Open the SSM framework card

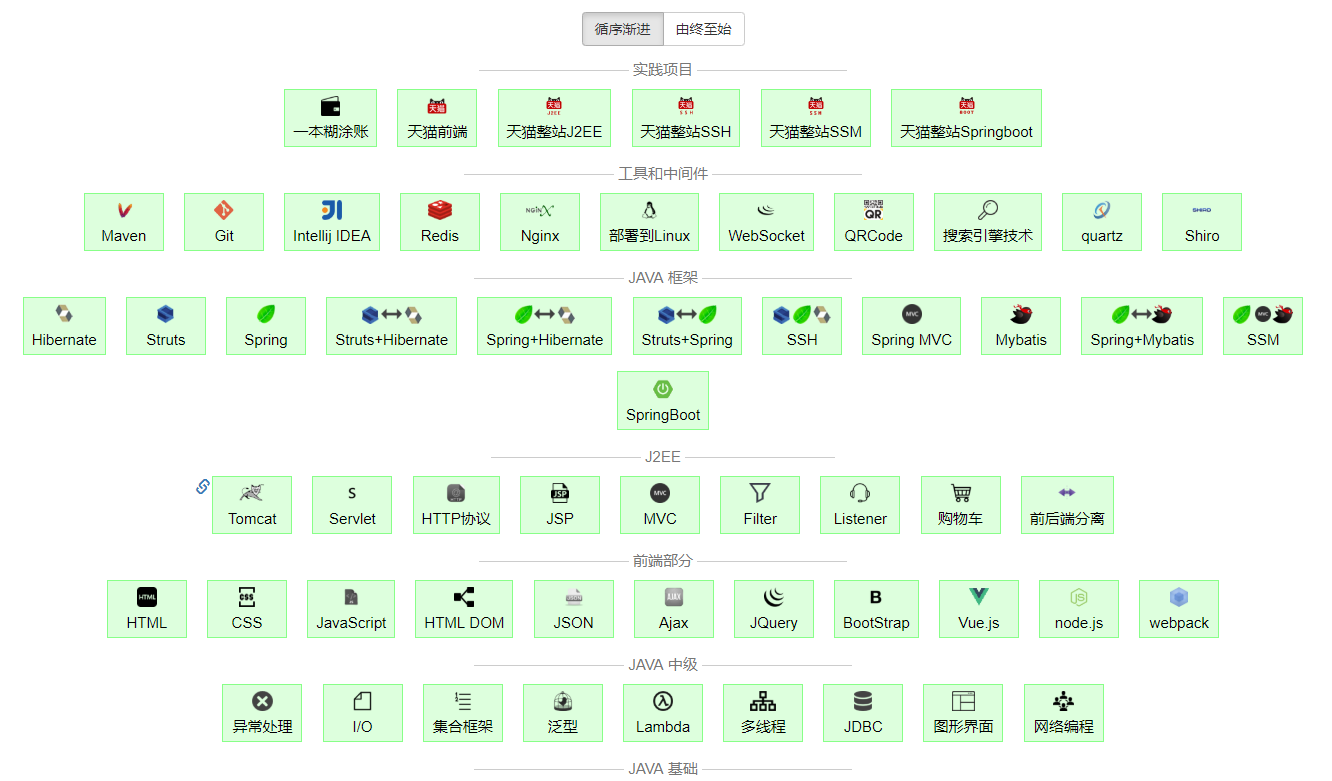tap(1263, 326)
